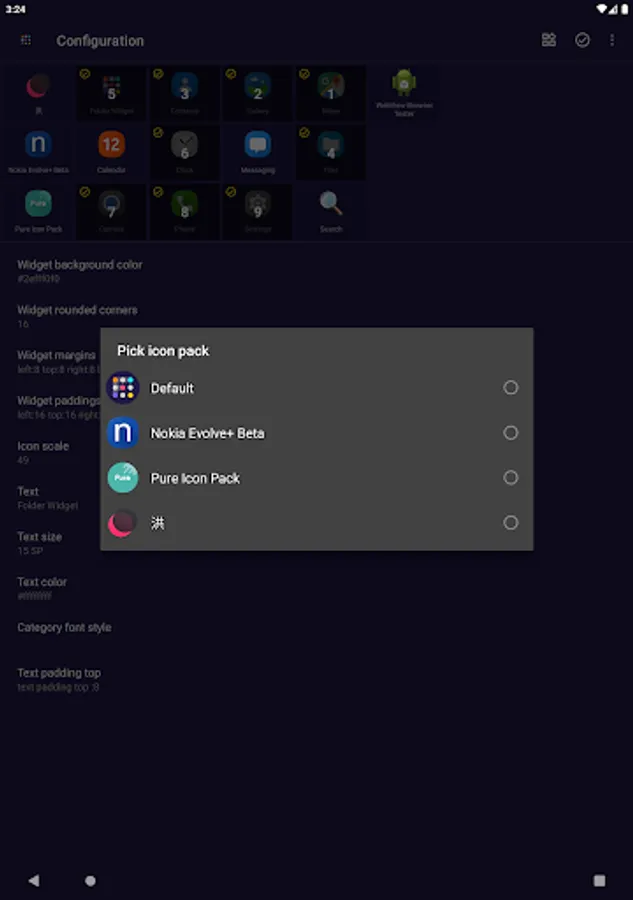
Task: Click the Default icon pack grid icon
Action: tap(123, 388)
